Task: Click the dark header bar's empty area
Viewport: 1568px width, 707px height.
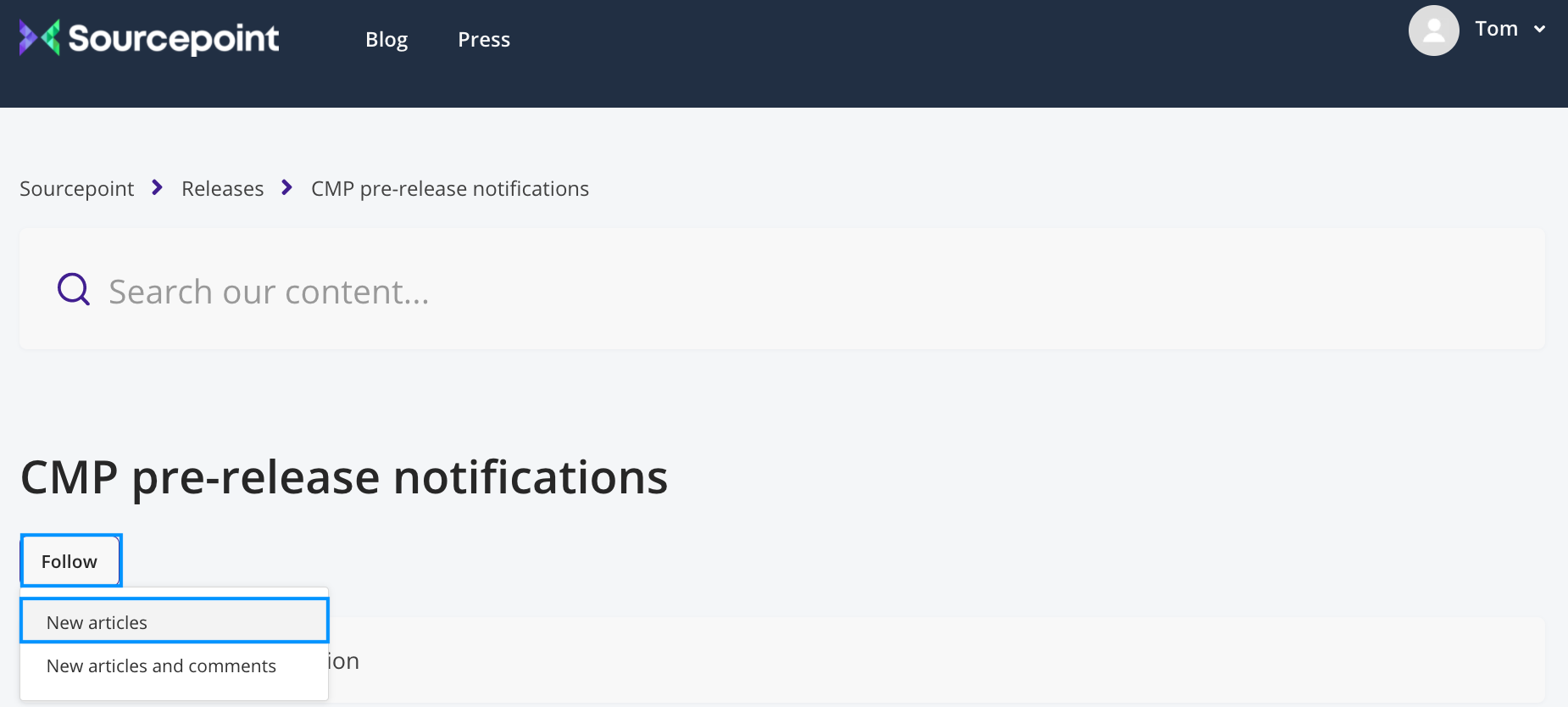Action: point(932,51)
